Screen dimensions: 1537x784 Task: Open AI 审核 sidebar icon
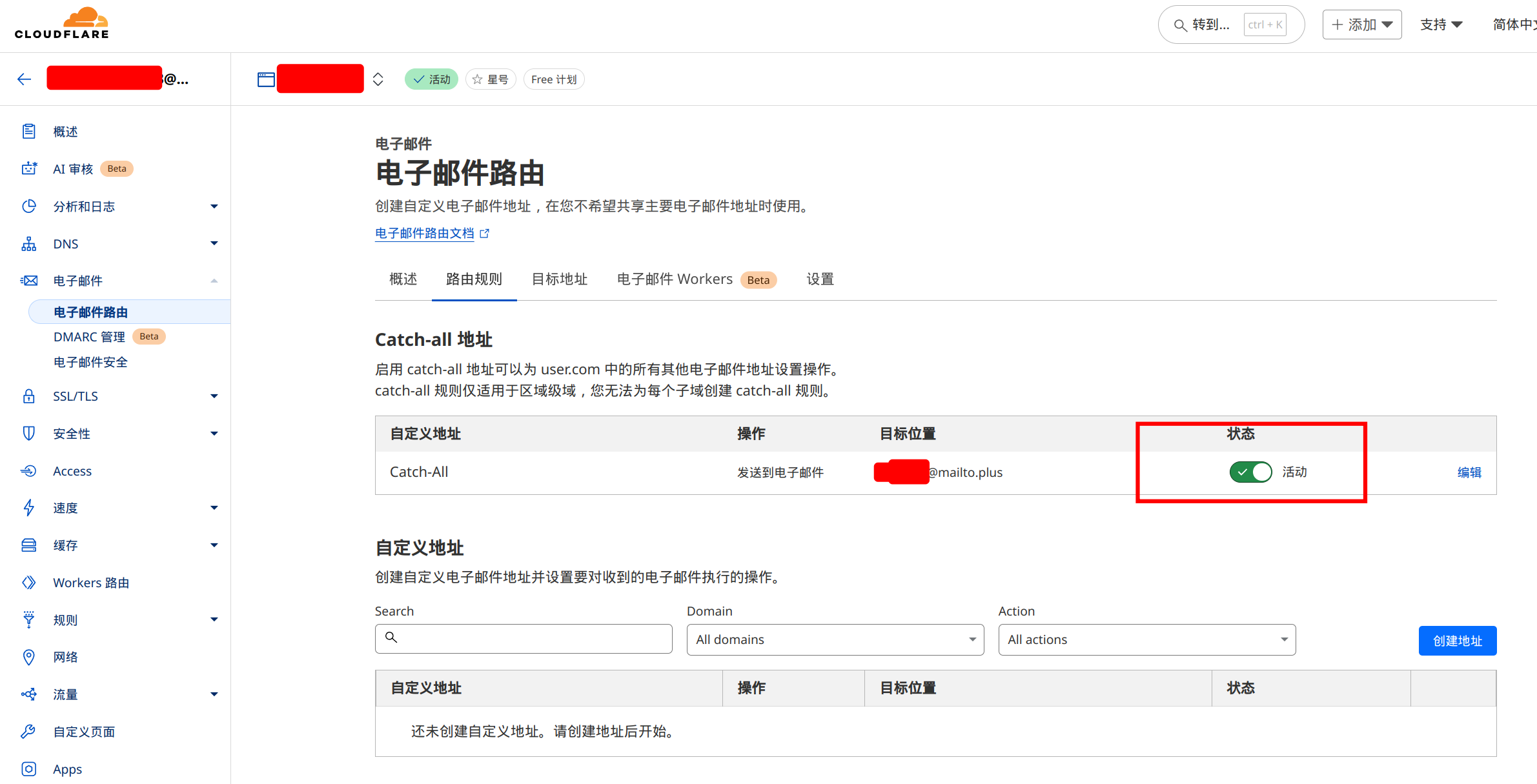29,168
